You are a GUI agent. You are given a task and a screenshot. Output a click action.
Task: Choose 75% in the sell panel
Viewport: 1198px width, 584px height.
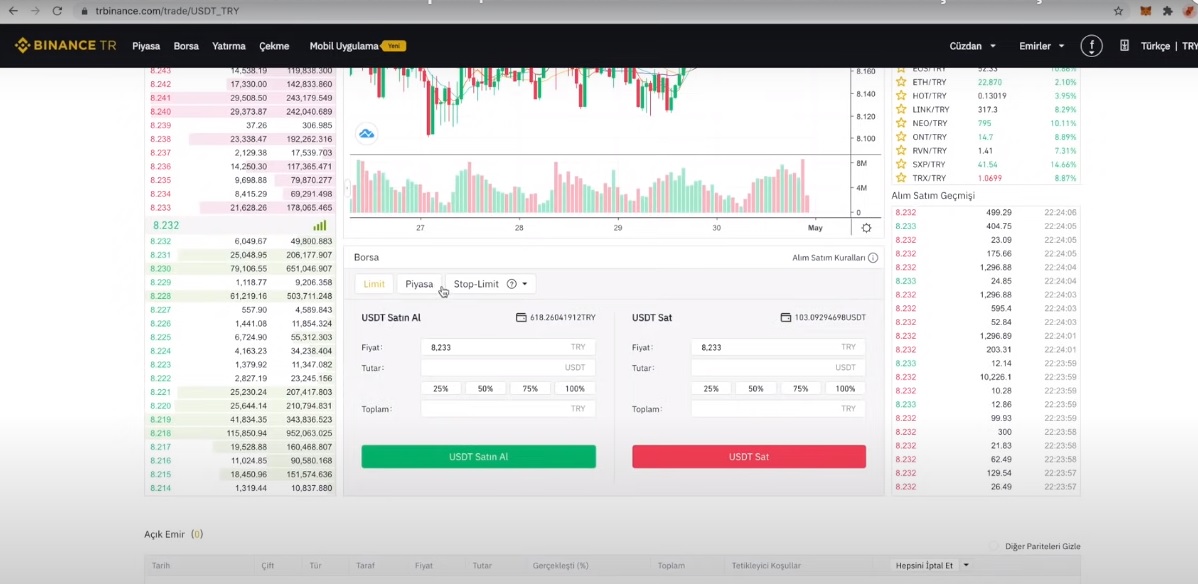(x=801, y=388)
